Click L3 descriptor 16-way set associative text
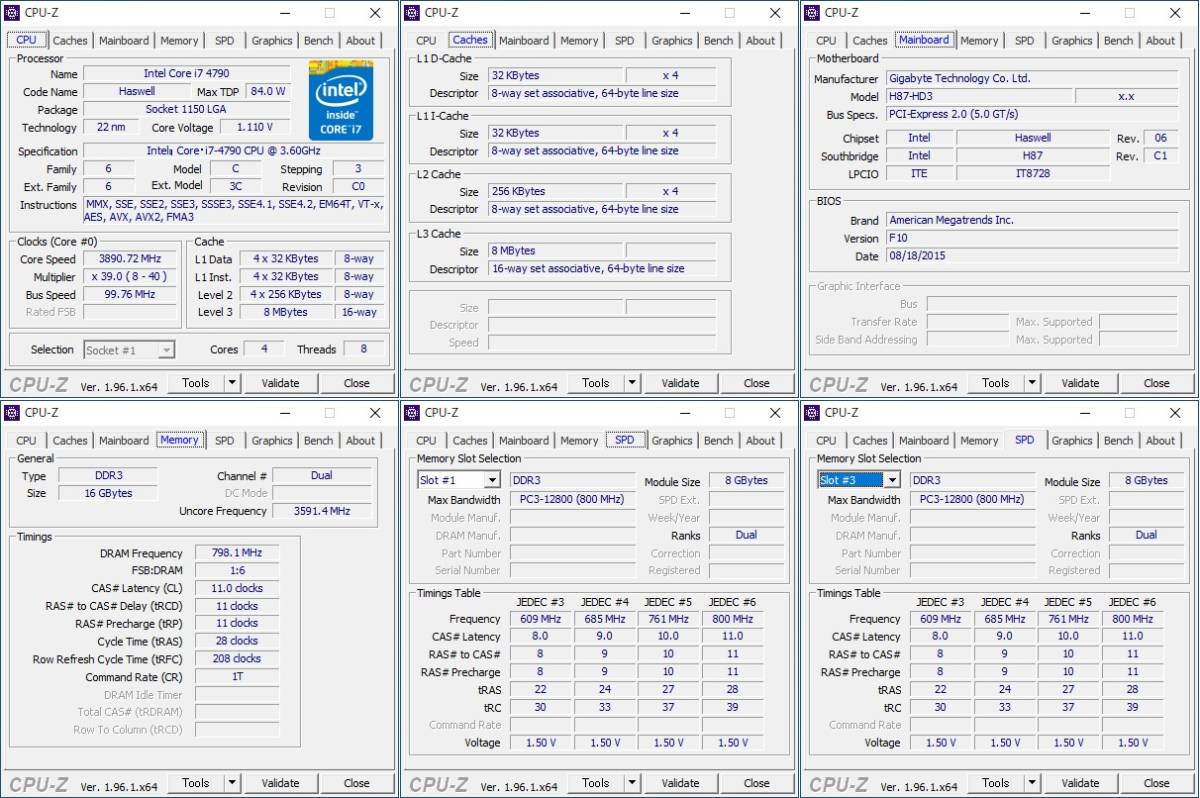Image resolution: width=1200 pixels, height=798 pixels. pos(602,269)
